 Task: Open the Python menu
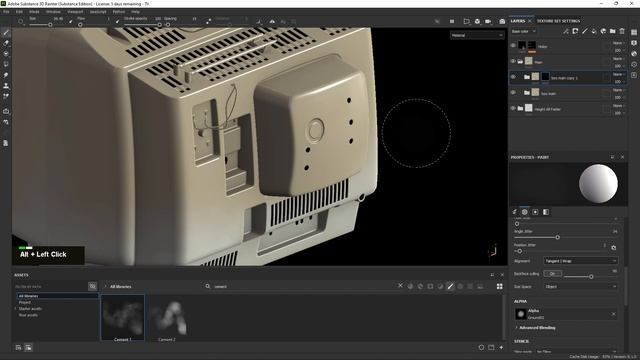click(x=119, y=12)
